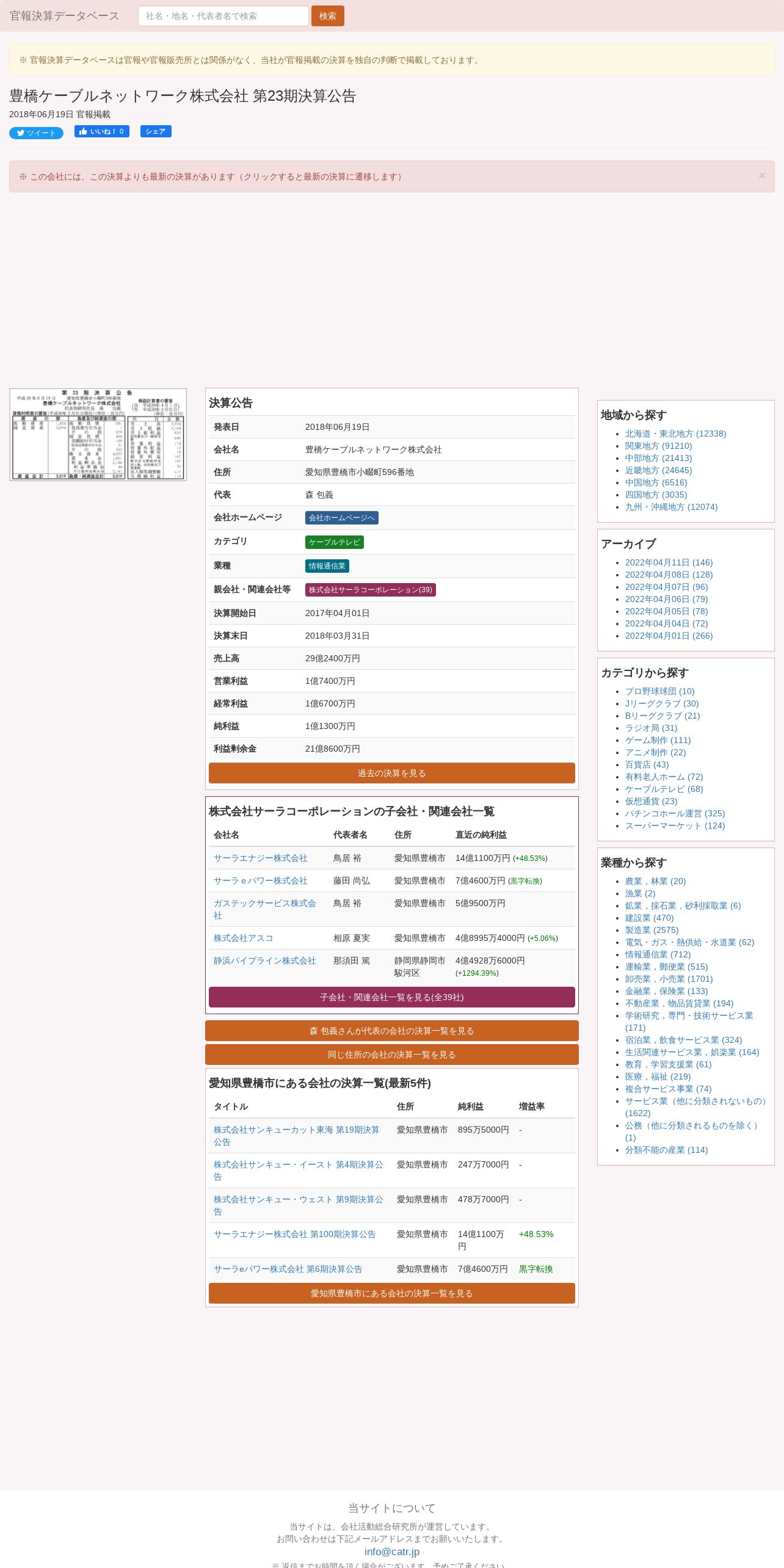Image resolution: width=784 pixels, height=1568 pixels.
Task: Open archive 2022年04月01日 (266)
Action: 669,636
